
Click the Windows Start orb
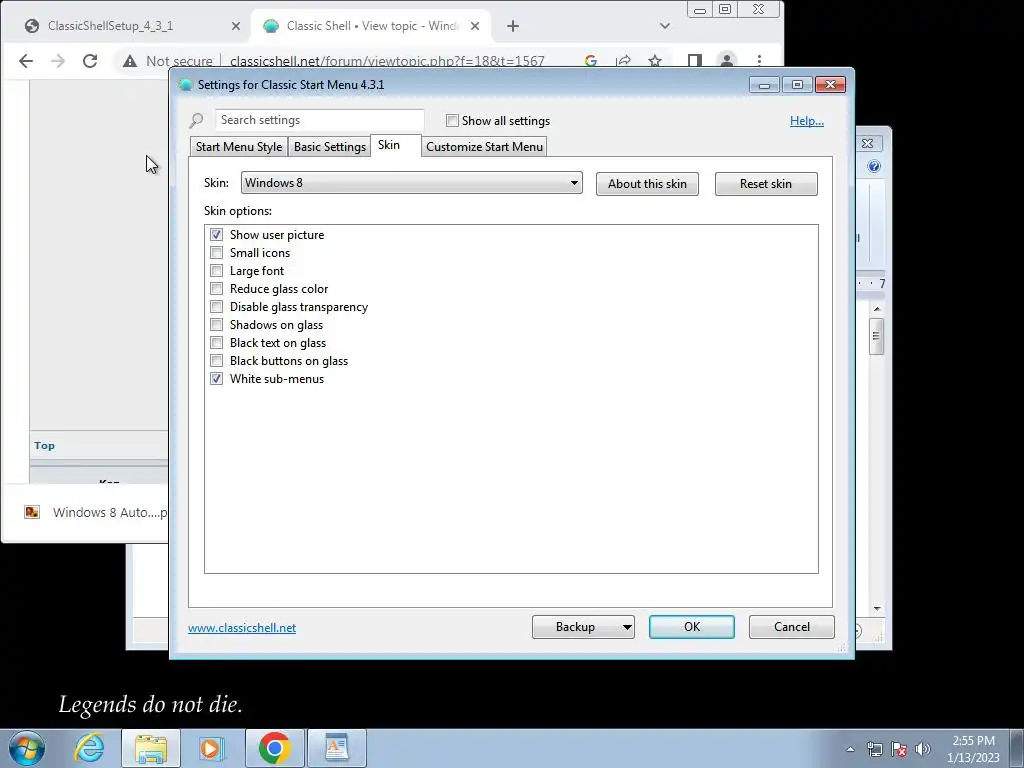click(27, 748)
